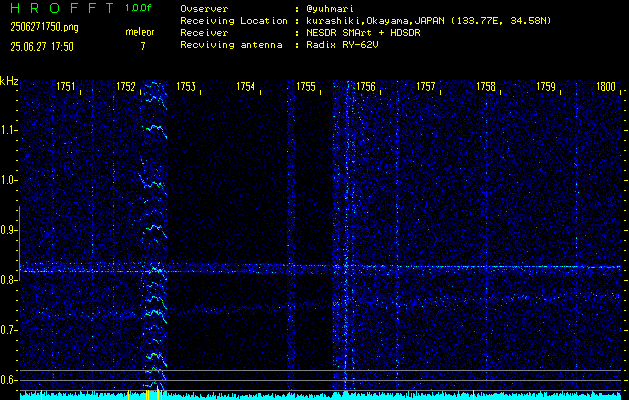
Task: Click the 1800 time axis label
Action: [606, 86]
